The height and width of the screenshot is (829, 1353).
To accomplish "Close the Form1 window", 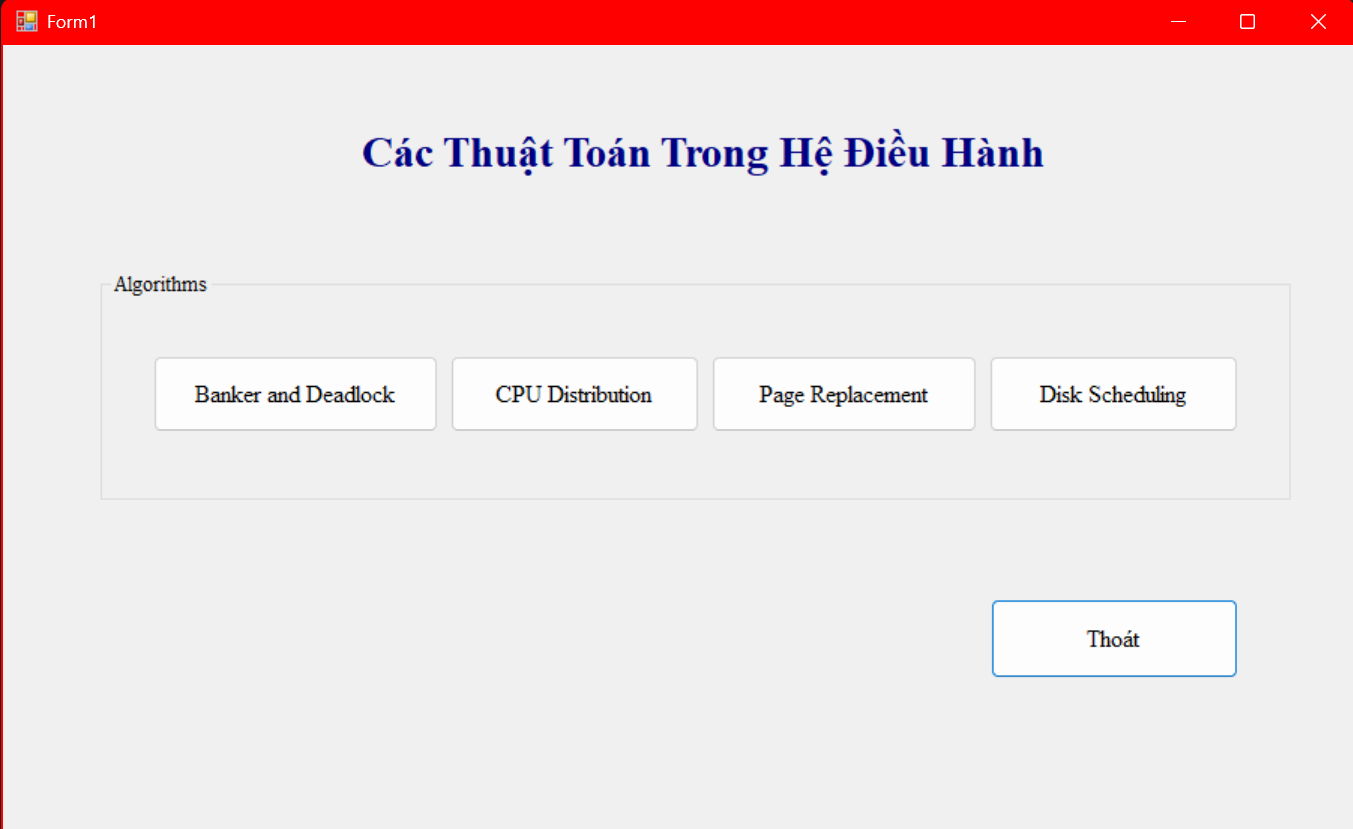I will tap(1318, 21).
